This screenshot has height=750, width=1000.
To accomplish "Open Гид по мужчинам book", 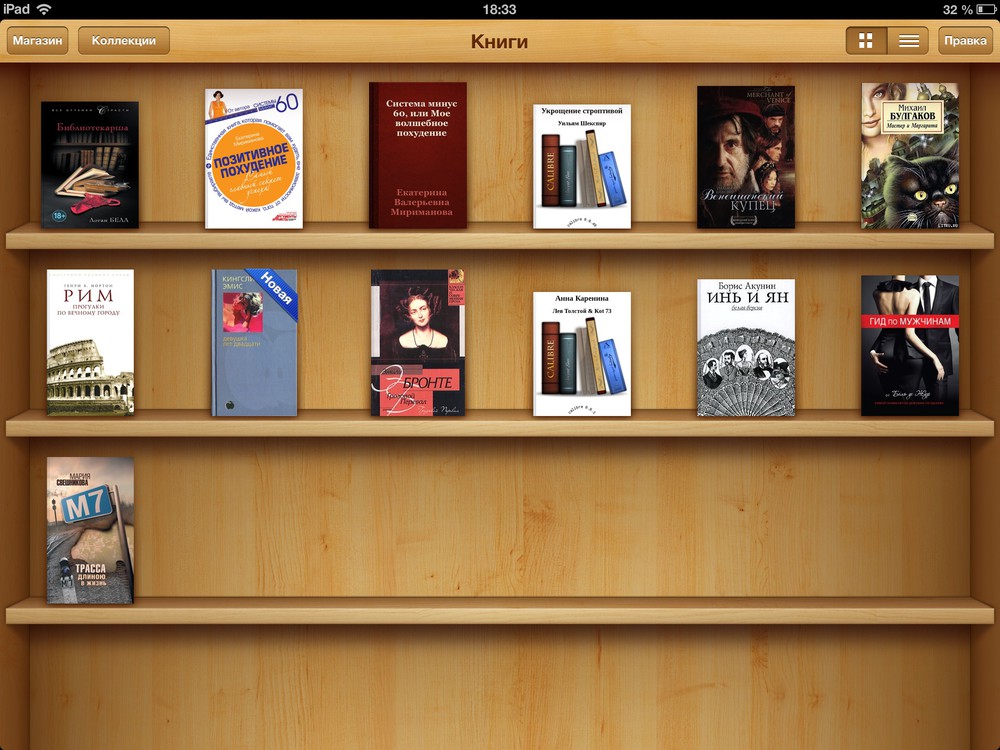I will pyautogui.click(x=910, y=346).
